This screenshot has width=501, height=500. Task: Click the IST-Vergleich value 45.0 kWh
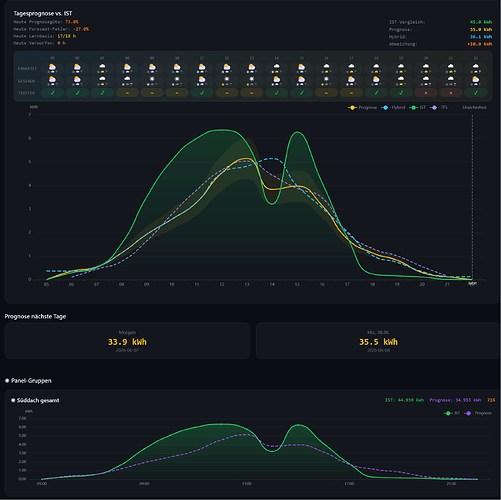[481, 22]
